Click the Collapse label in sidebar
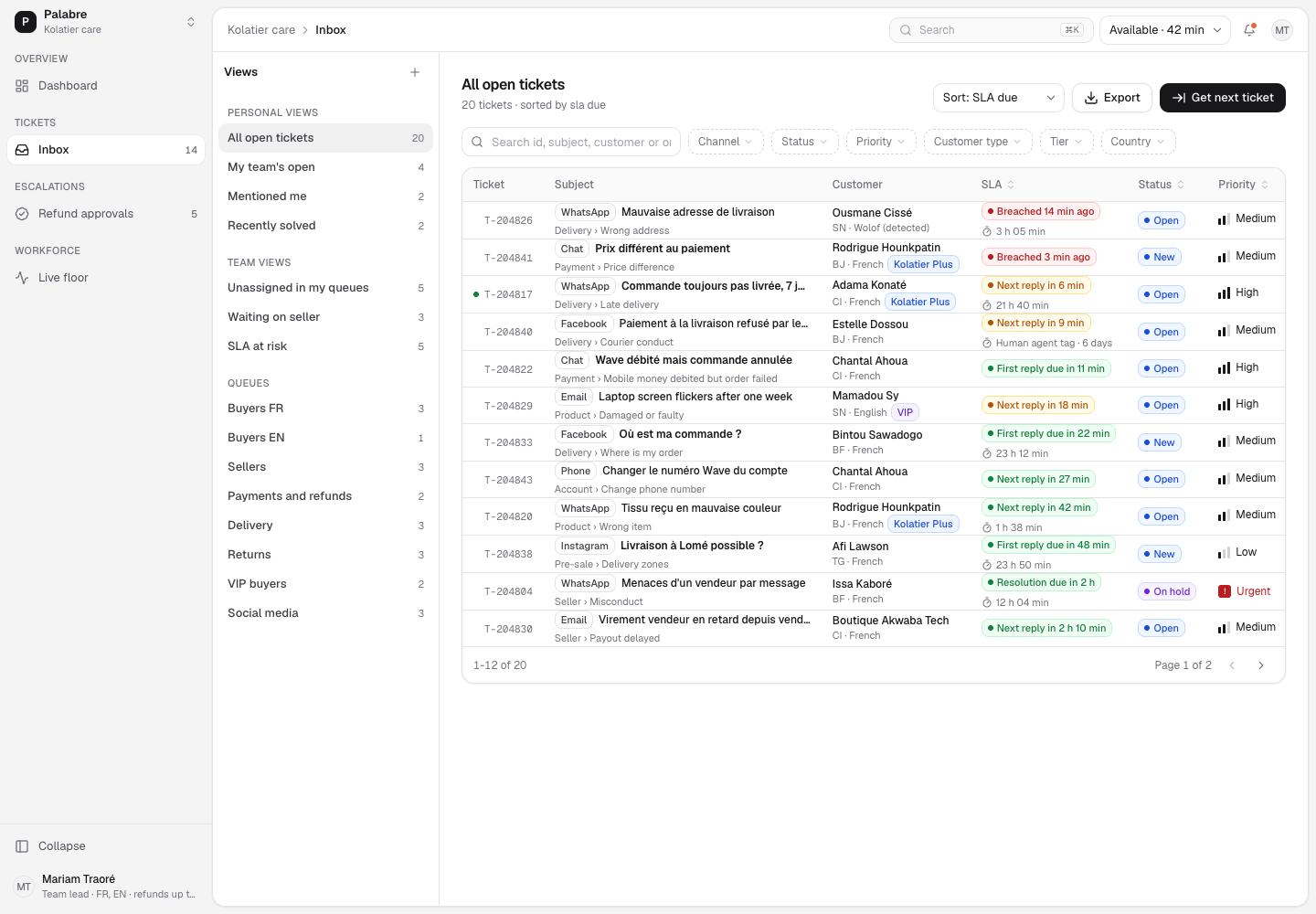Image resolution: width=1316 pixels, height=914 pixels. click(62, 846)
